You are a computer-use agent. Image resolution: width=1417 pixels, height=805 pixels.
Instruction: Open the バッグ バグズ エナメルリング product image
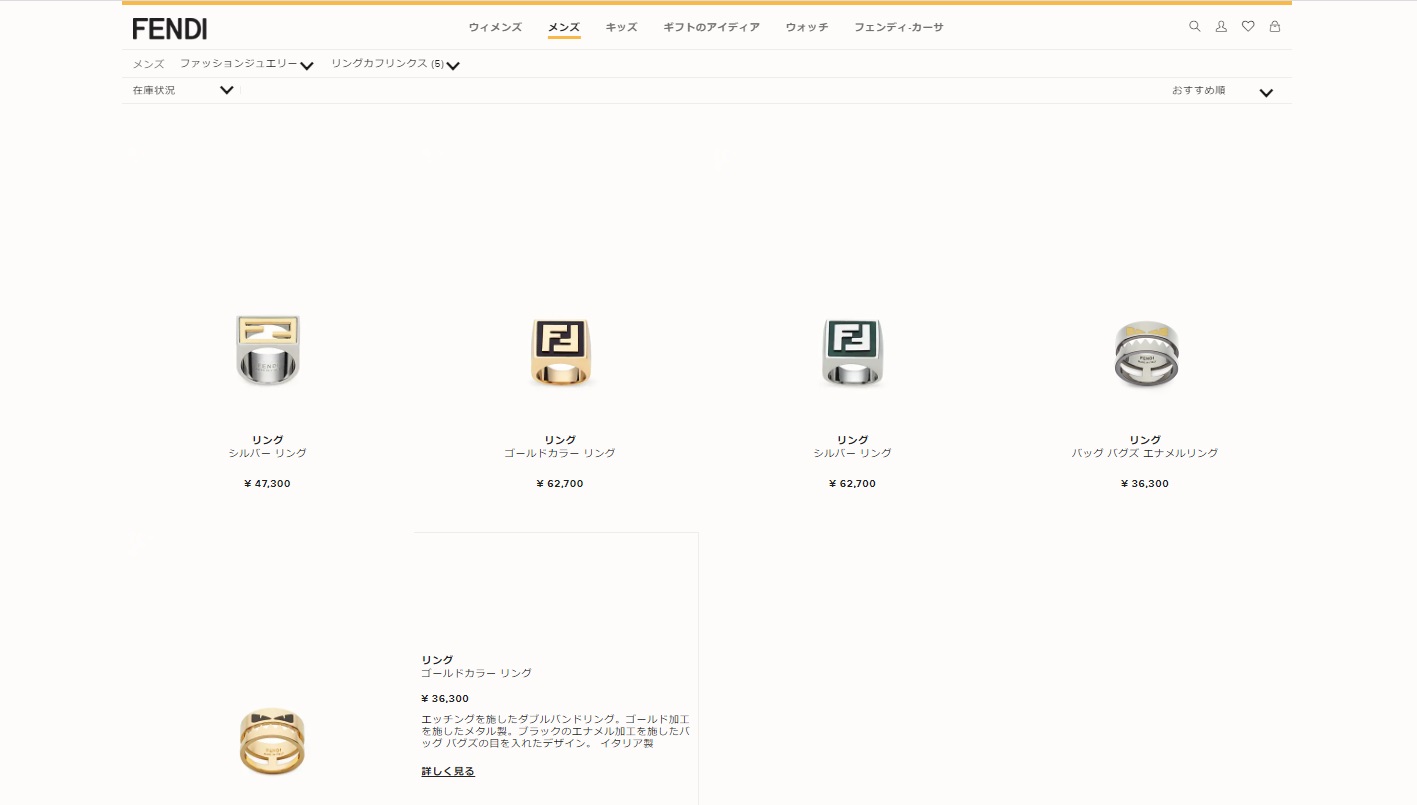click(x=1145, y=355)
